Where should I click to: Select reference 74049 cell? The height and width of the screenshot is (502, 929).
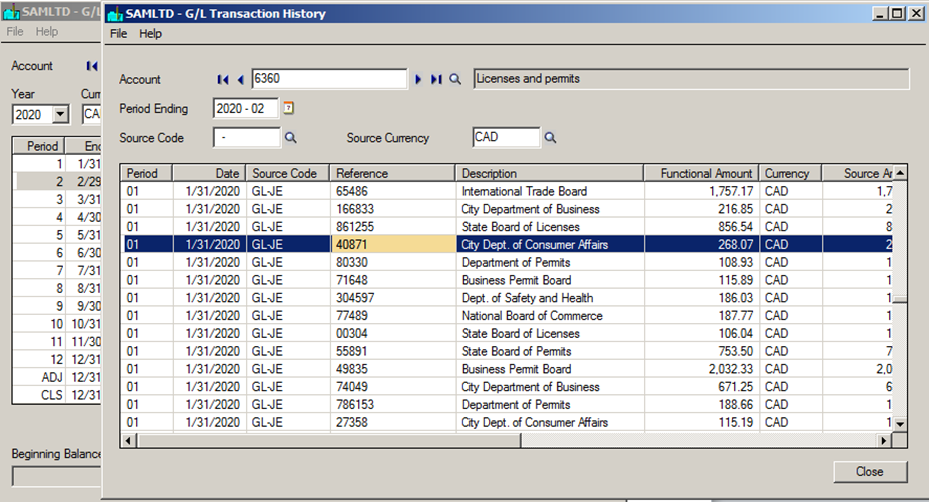coord(393,386)
